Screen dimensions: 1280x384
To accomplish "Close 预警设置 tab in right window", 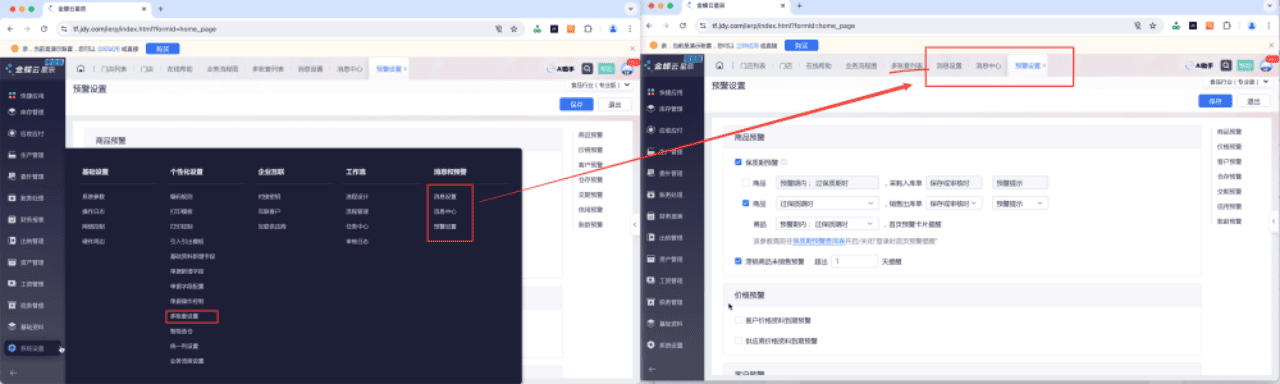I will tap(1045, 66).
